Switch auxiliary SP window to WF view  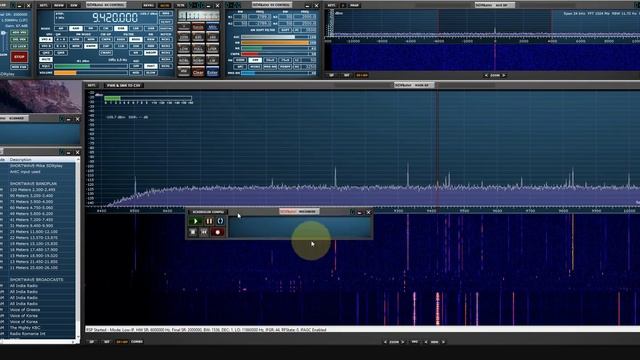coord(346,75)
